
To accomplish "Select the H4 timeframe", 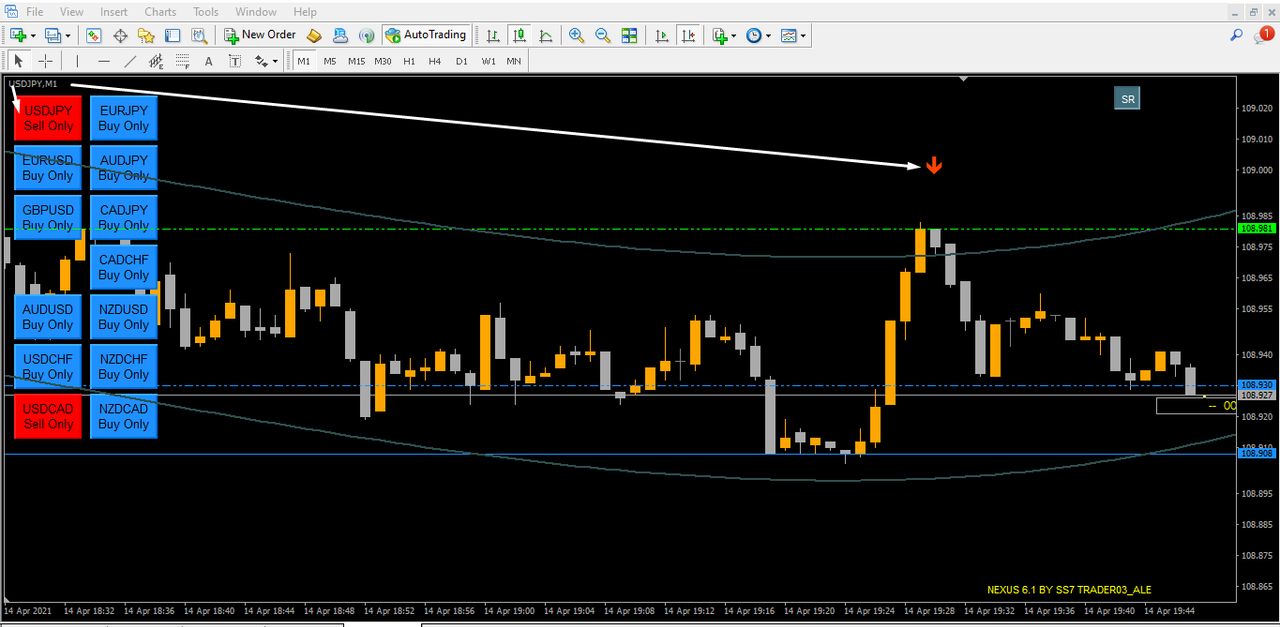I will pyautogui.click(x=435, y=61).
